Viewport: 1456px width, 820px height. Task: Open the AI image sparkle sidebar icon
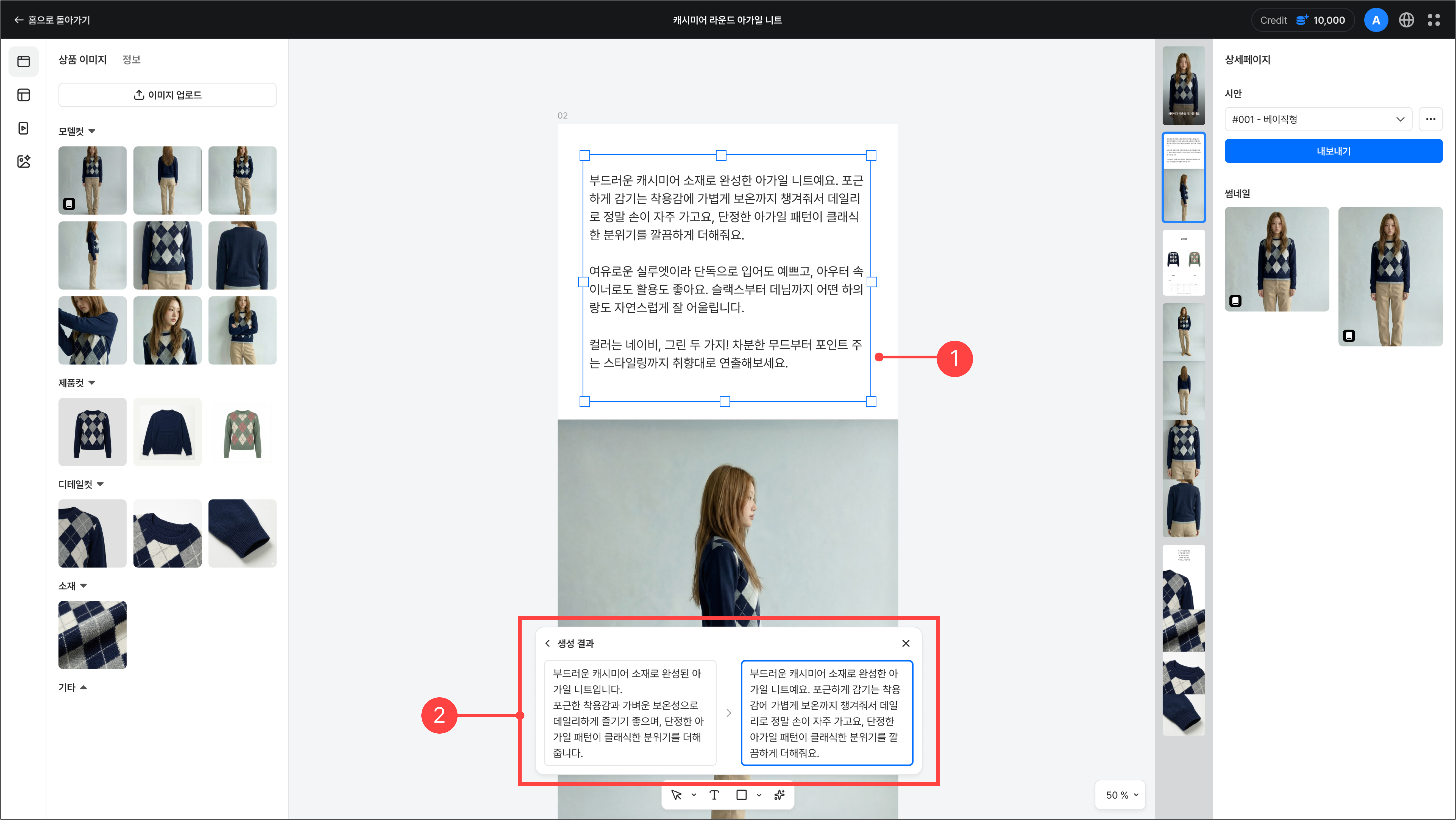click(x=24, y=162)
